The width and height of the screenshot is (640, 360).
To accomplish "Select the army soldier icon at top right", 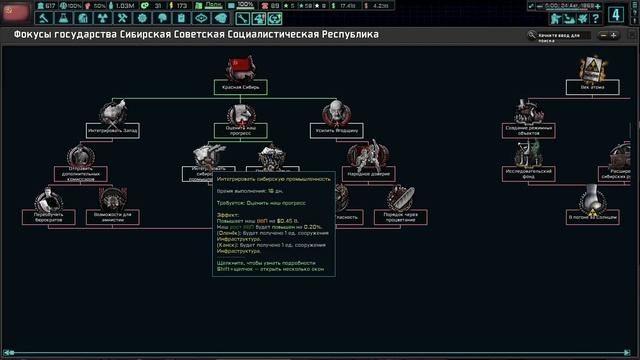I will (x=556, y=18).
